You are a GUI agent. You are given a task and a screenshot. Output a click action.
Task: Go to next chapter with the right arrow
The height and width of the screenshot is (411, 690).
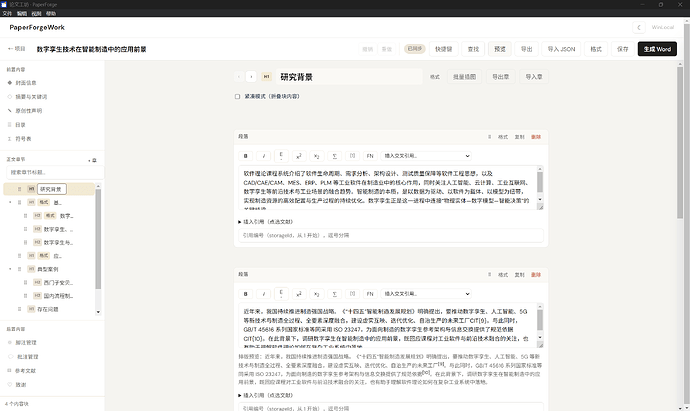pyautogui.click(x=251, y=77)
